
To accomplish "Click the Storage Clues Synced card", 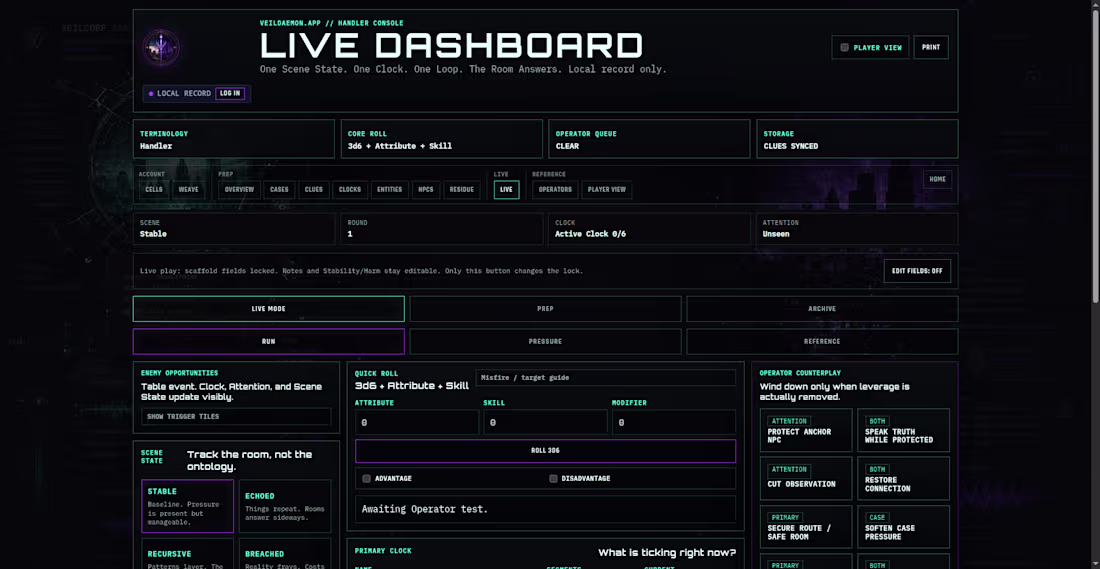I will 857,139.
